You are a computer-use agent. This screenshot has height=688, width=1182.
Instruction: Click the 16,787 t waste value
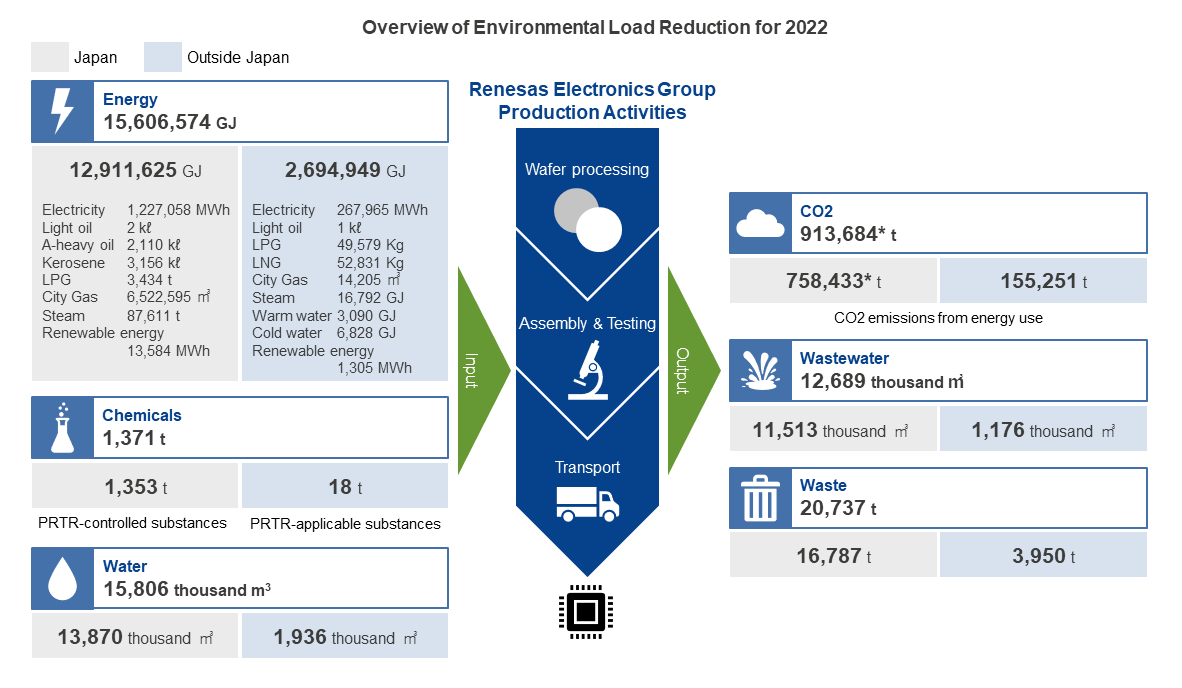point(834,556)
